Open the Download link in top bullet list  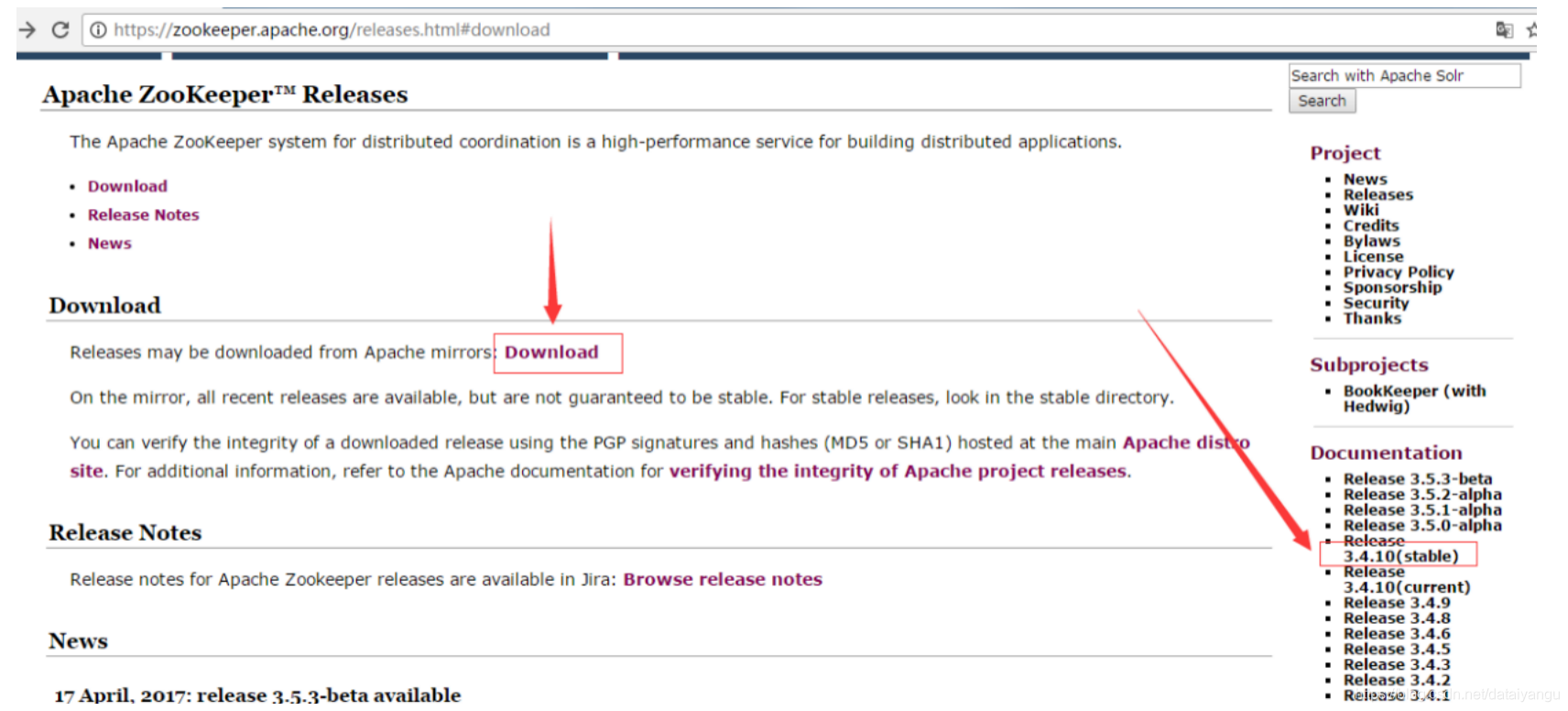tap(127, 187)
